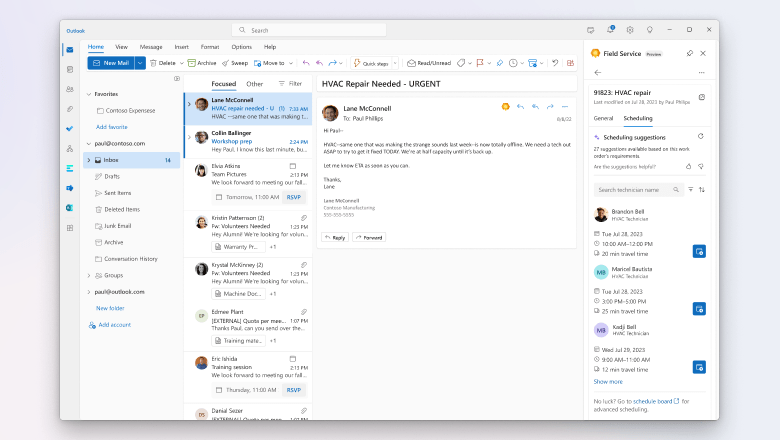Screen dimensions: 780x440
Task: Switch to the General tab in Field Service
Action: coord(603,118)
